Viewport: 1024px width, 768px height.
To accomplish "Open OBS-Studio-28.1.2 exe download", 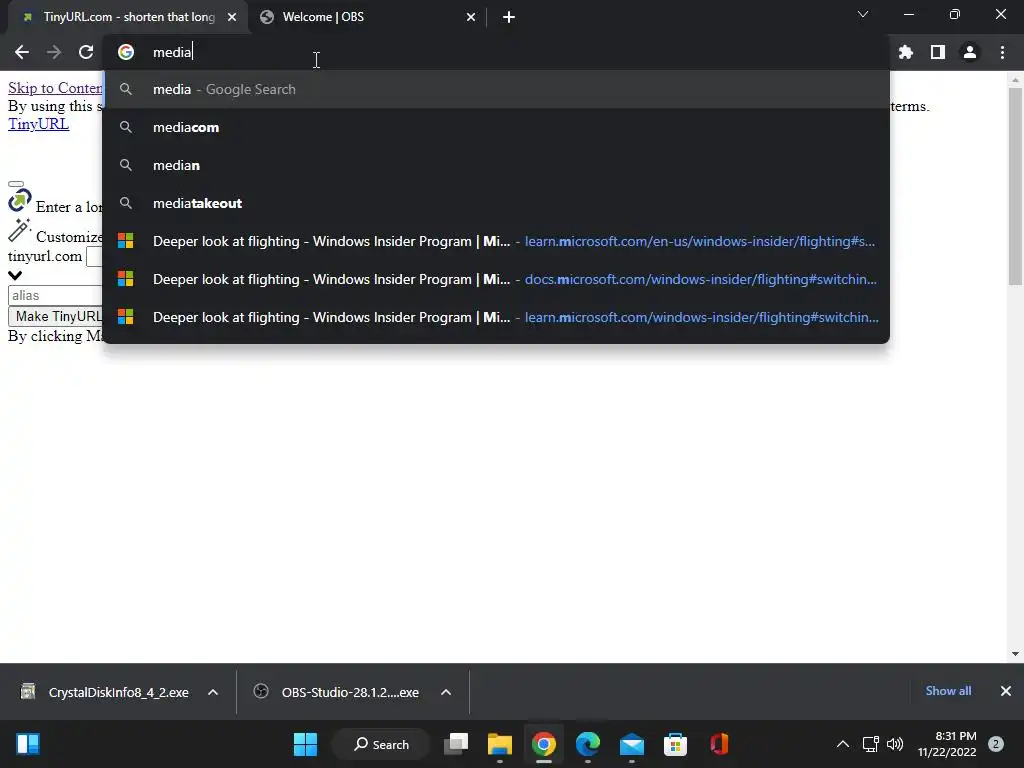I will click(337, 692).
